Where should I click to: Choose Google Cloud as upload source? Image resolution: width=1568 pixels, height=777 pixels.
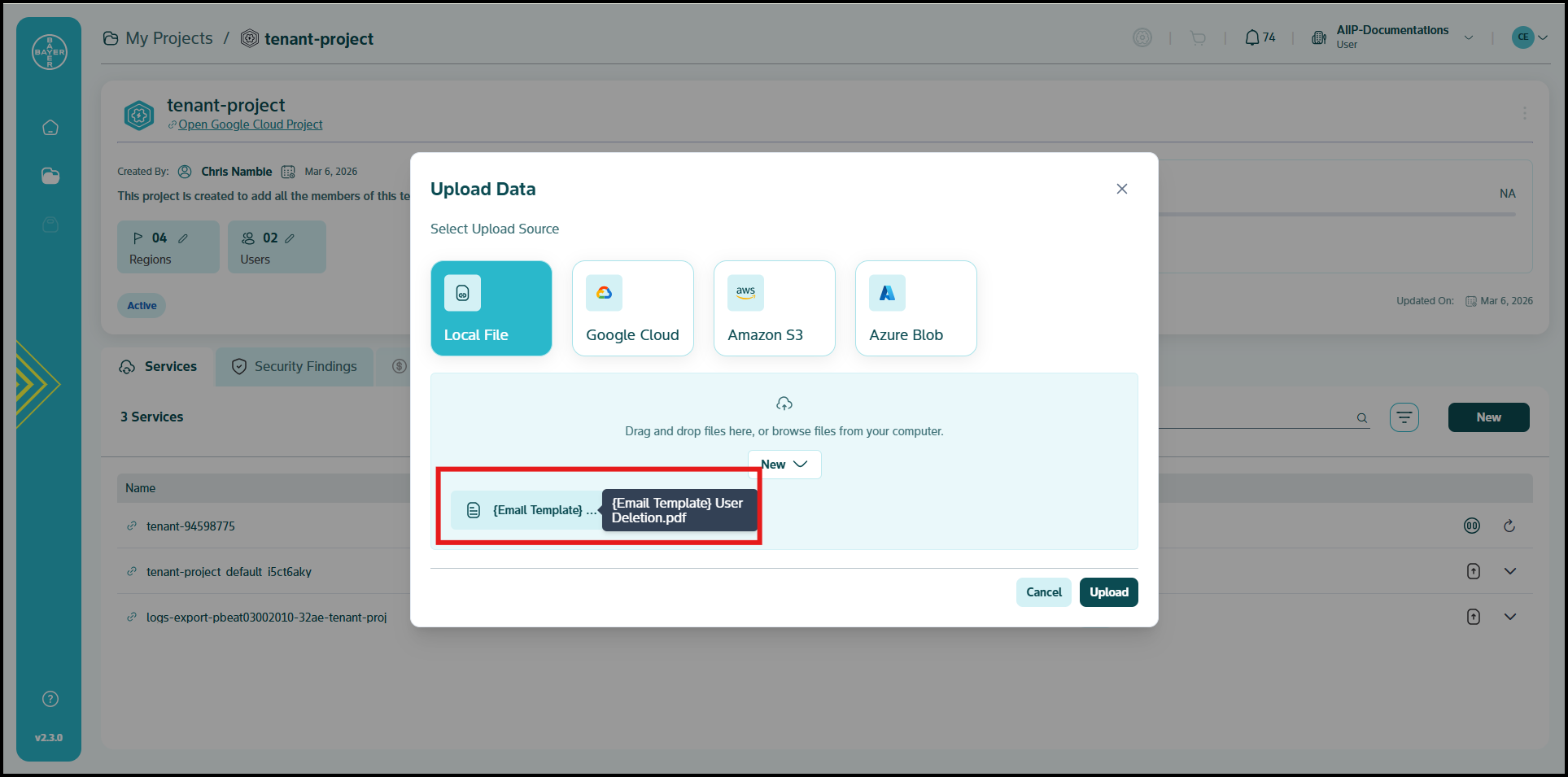pyautogui.click(x=632, y=308)
